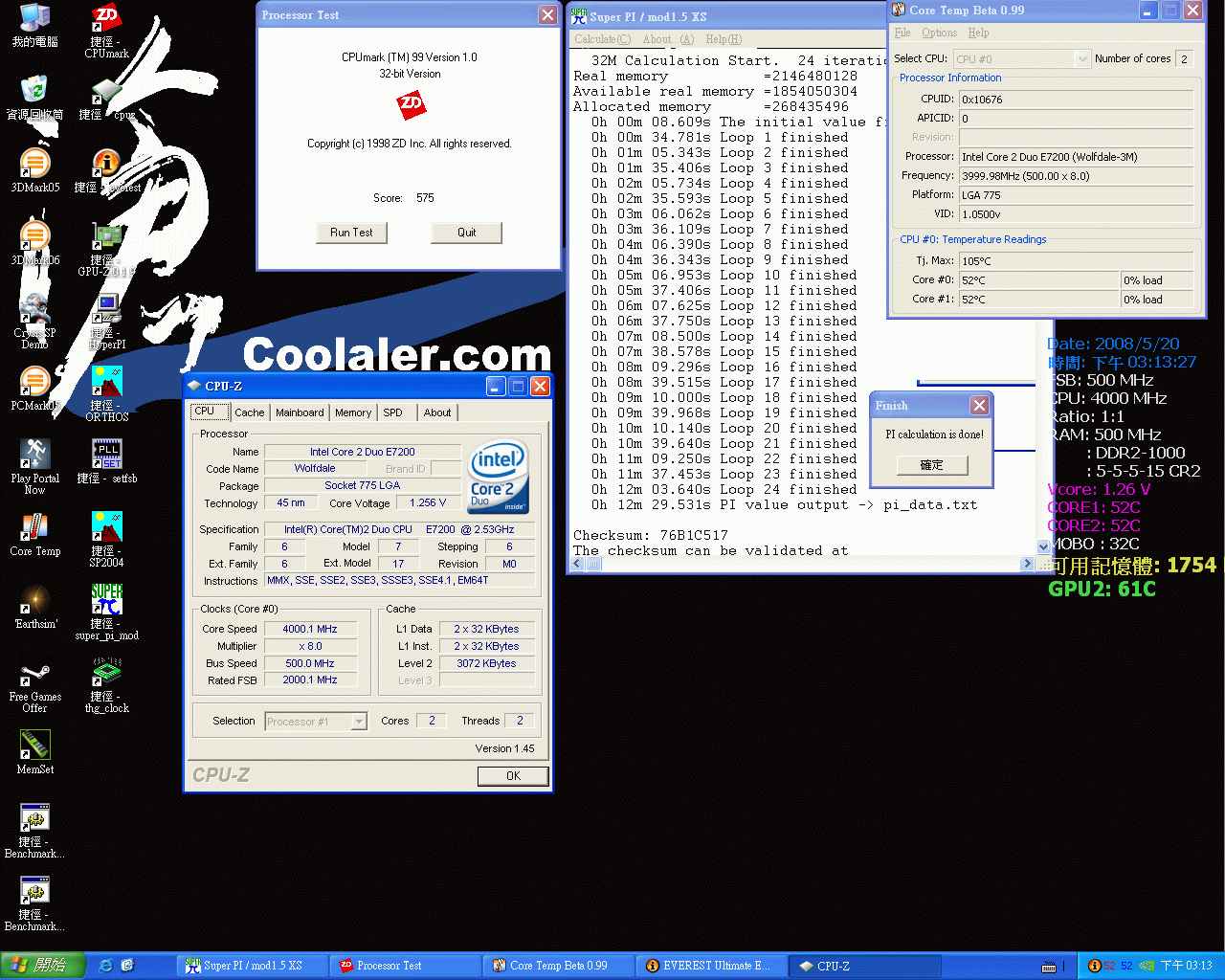The image size is (1225, 980).
Task: Launch the Core Temp desktop shortcut
Action: point(34,534)
